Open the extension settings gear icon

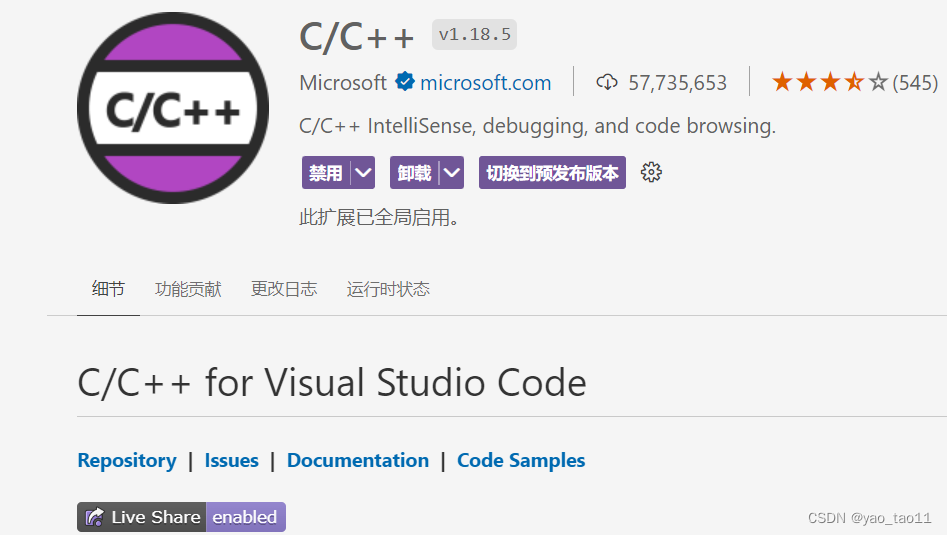coord(651,173)
